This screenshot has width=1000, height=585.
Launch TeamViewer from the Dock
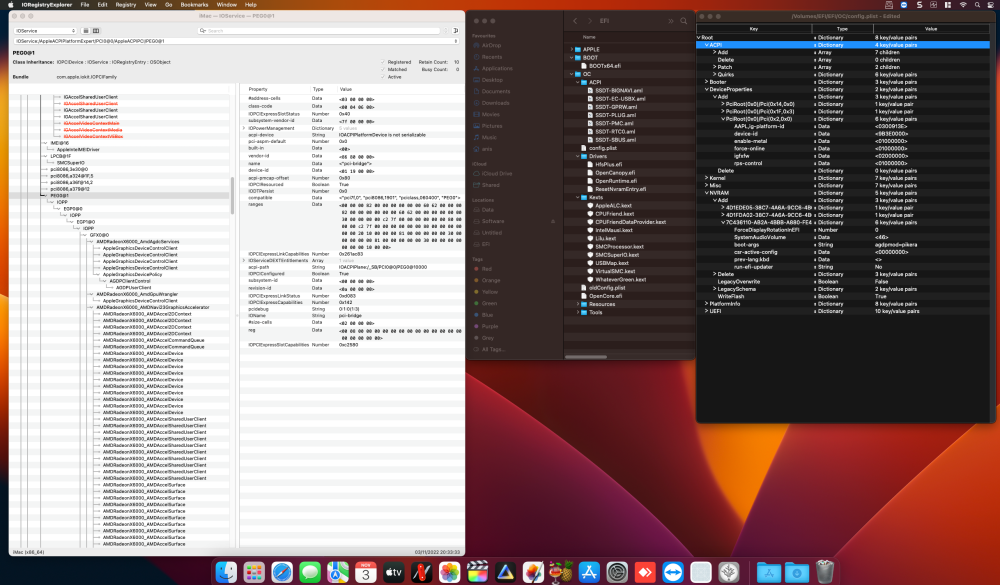(673, 572)
